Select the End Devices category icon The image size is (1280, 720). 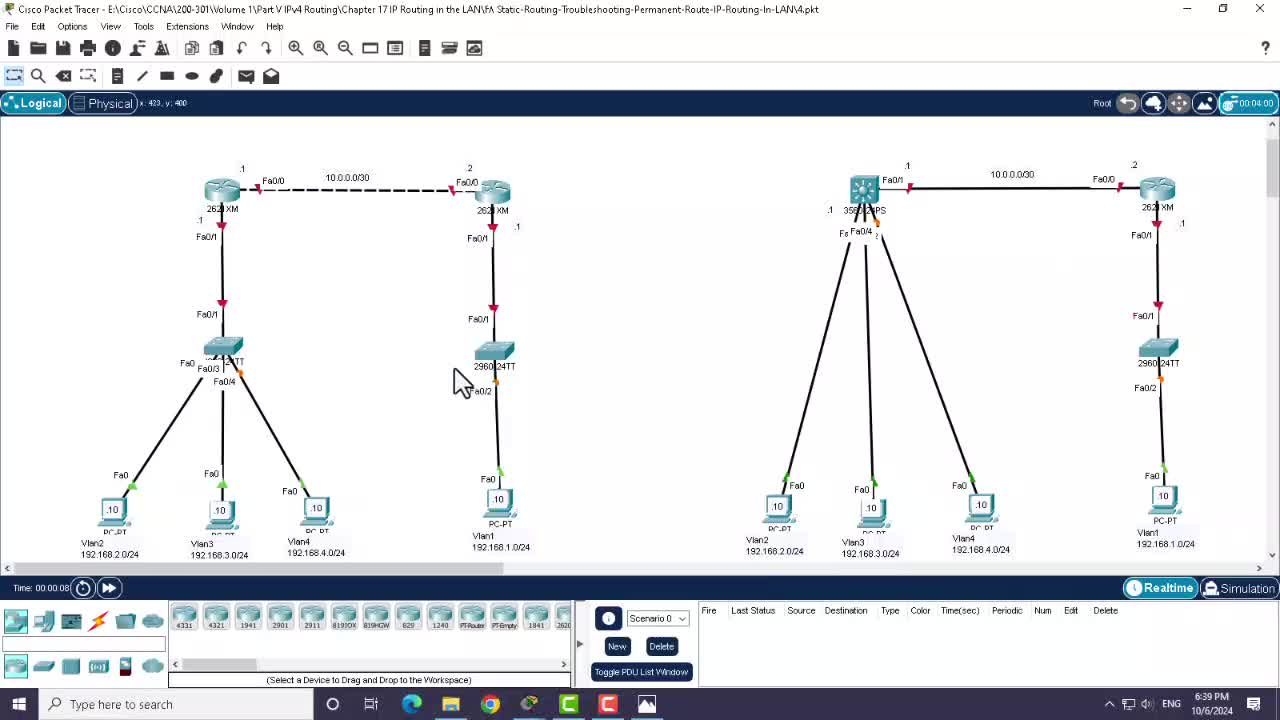[x=44, y=621]
